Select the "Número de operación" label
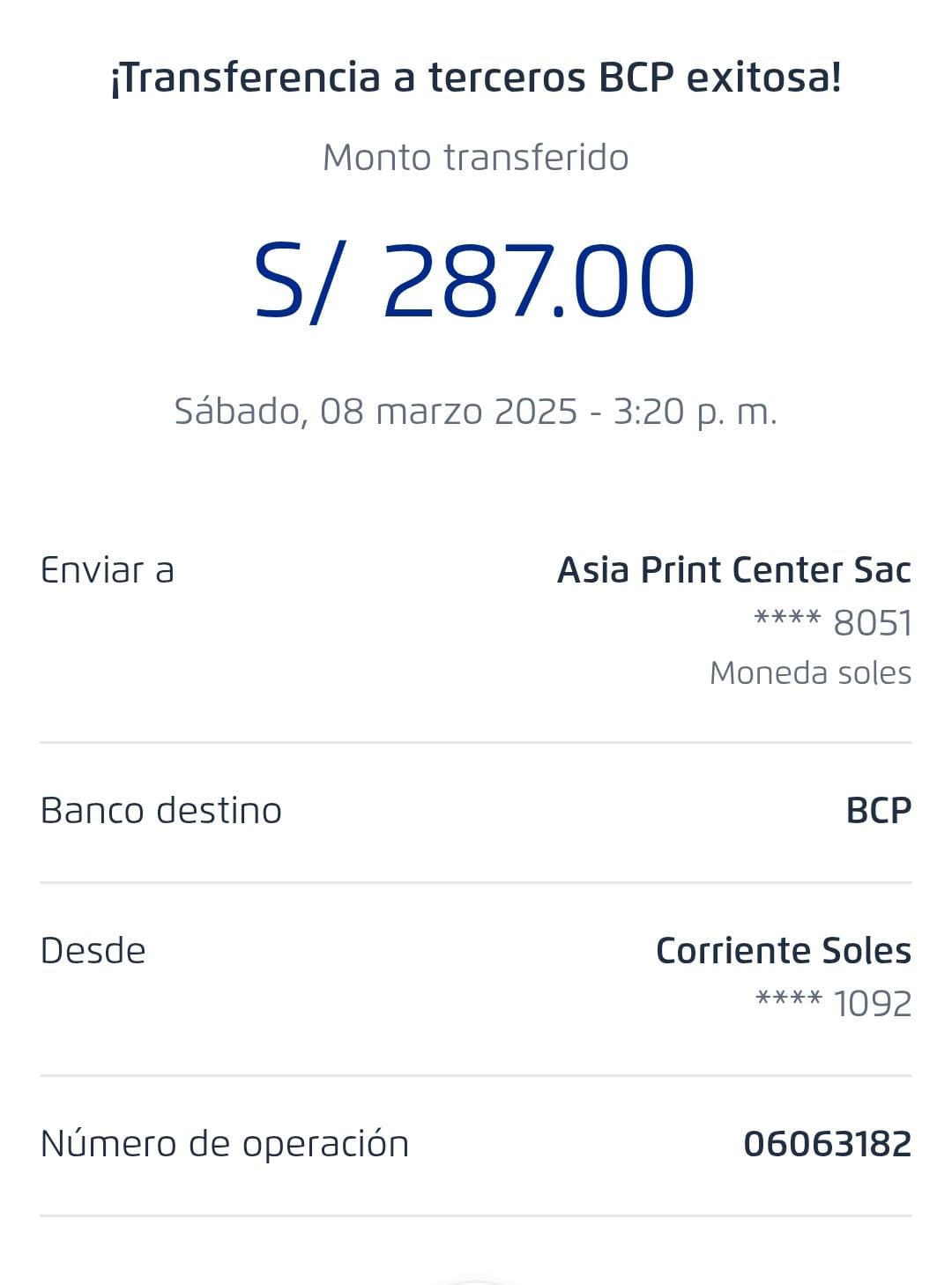 [x=225, y=1144]
